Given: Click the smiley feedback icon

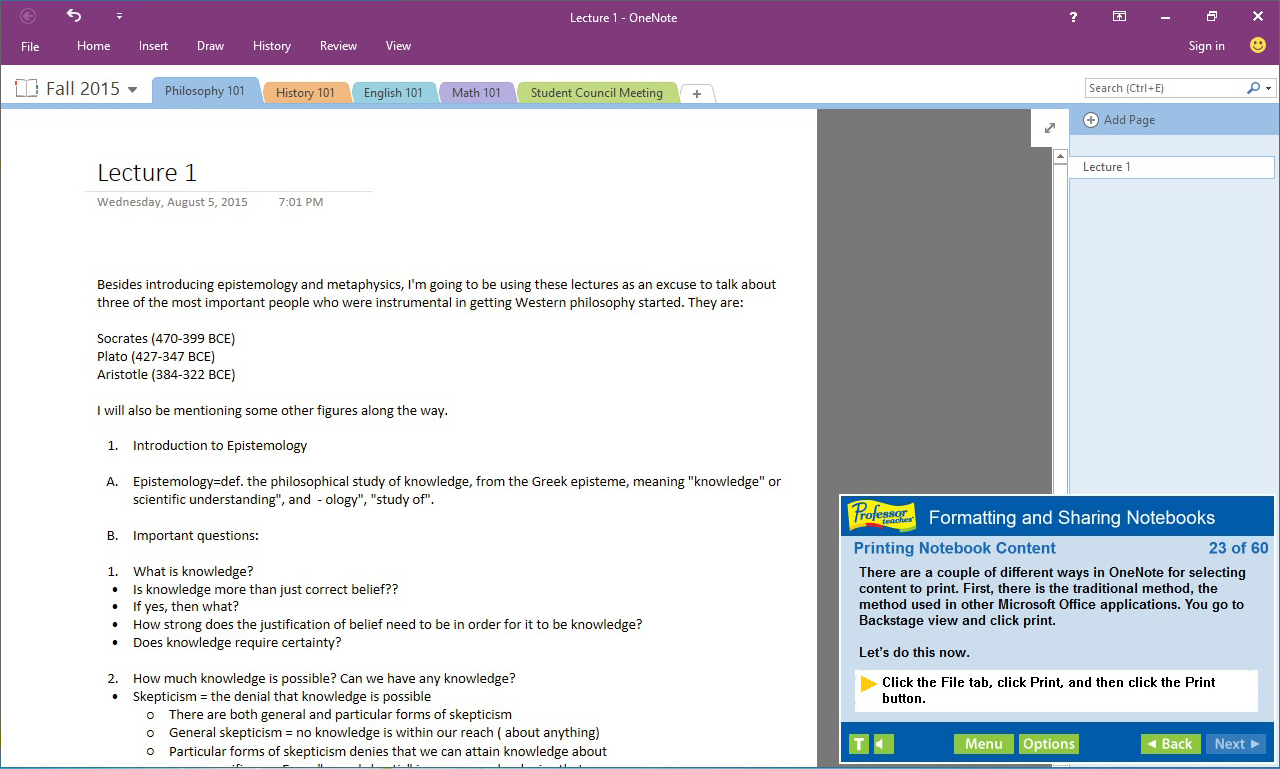Looking at the screenshot, I should 1257,44.
